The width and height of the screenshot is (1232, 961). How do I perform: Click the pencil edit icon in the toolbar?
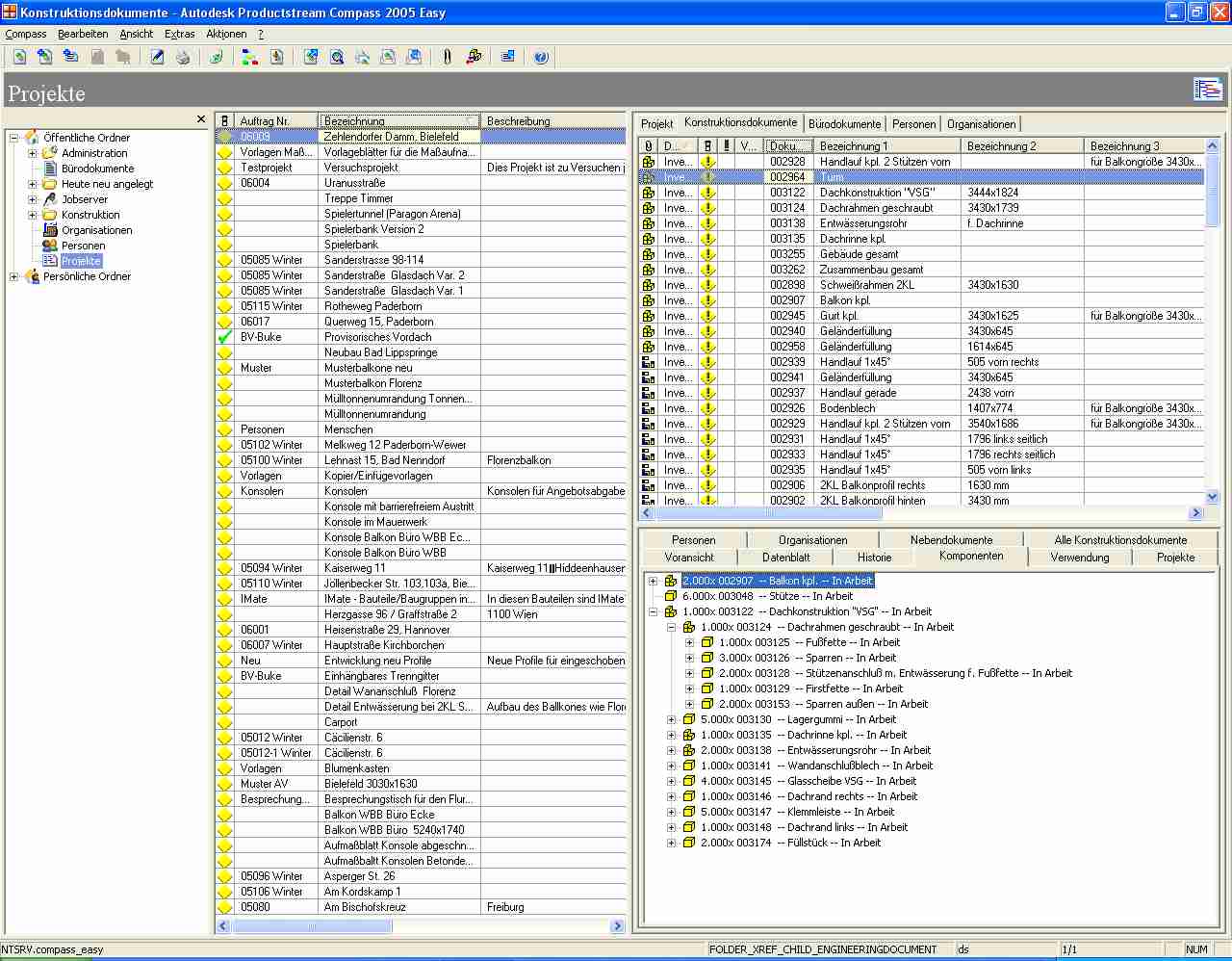point(157,57)
